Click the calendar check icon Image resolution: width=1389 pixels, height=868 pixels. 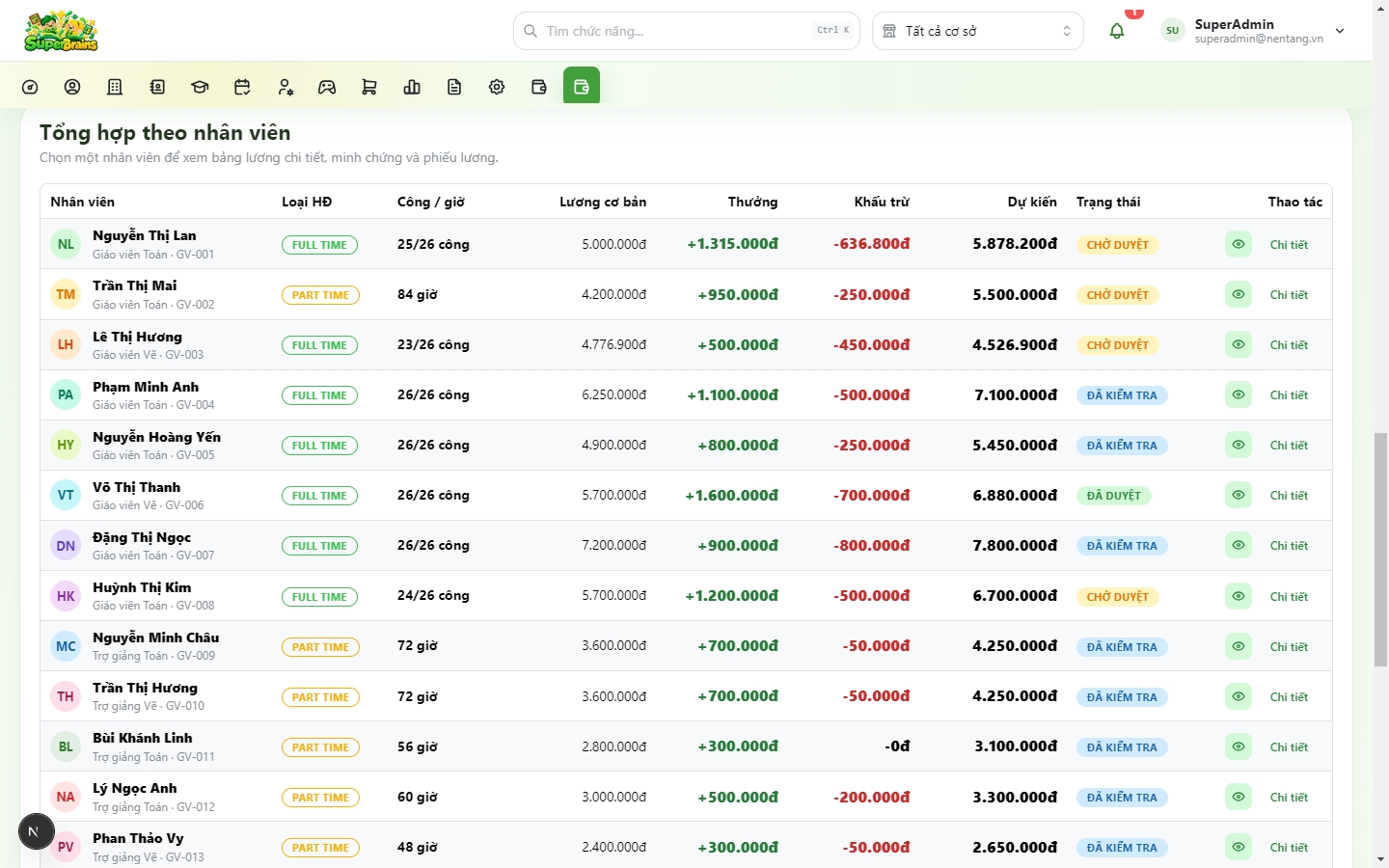242,87
